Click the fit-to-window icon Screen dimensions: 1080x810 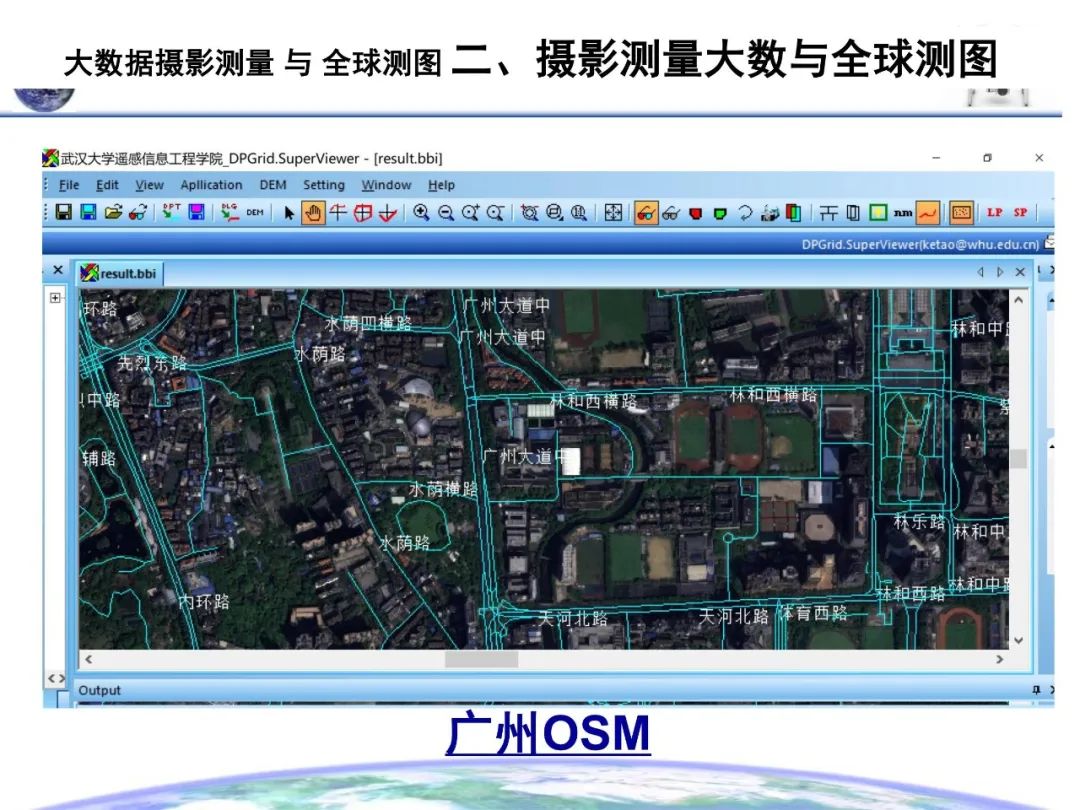(x=614, y=213)
